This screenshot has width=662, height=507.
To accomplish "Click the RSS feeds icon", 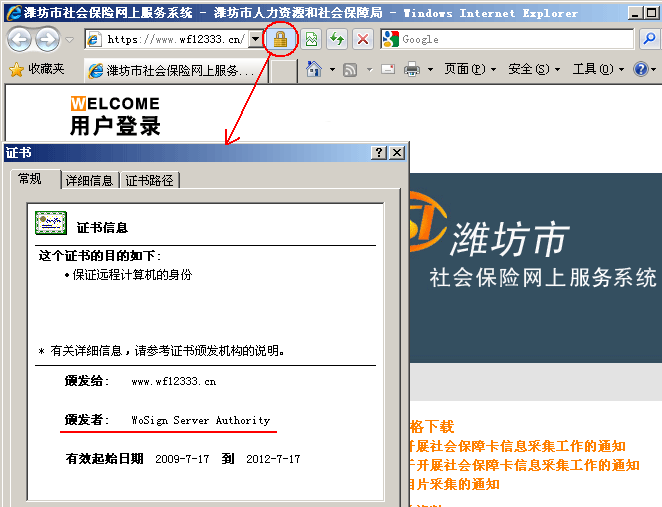I will click(351, 70).
